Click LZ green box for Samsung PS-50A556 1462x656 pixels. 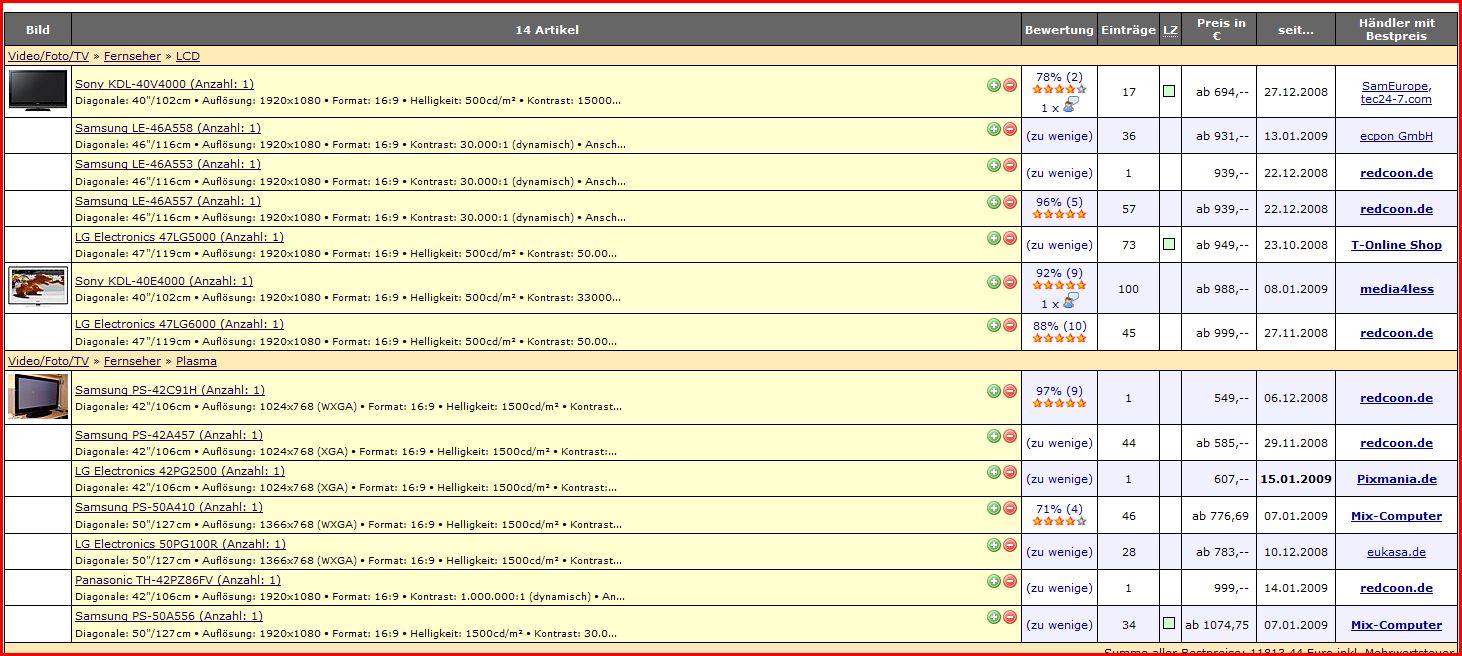tap(1169, 624)
